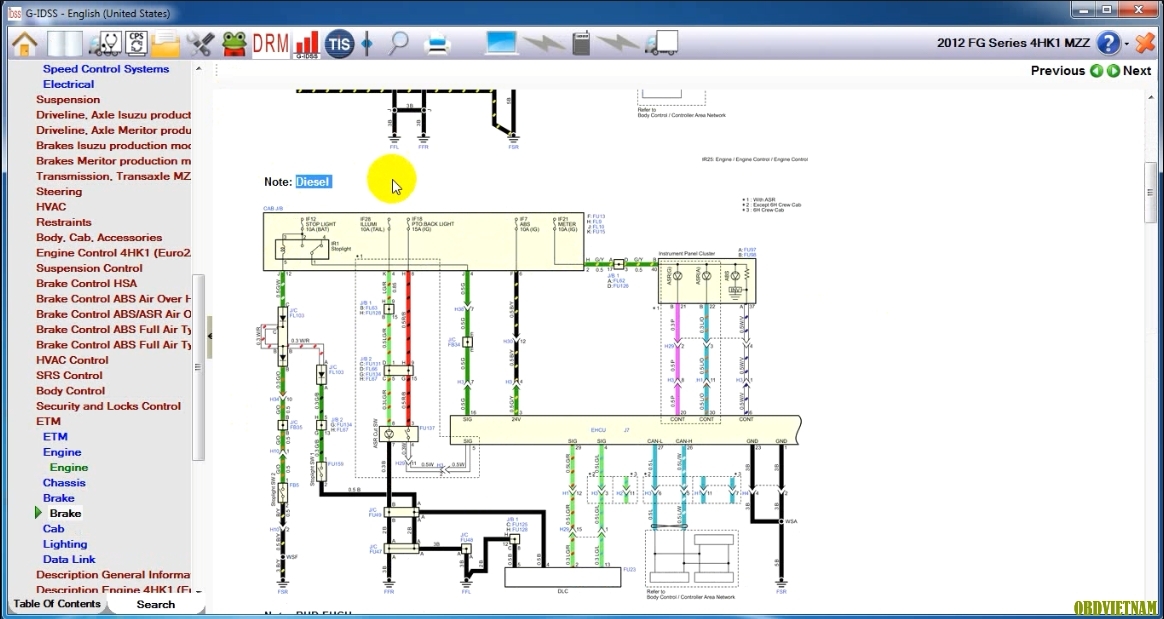Viewport: 1164px width, 619px height.
Task: Open Transmission, Transaxle MZZ section
Action: tap(114, 176)
